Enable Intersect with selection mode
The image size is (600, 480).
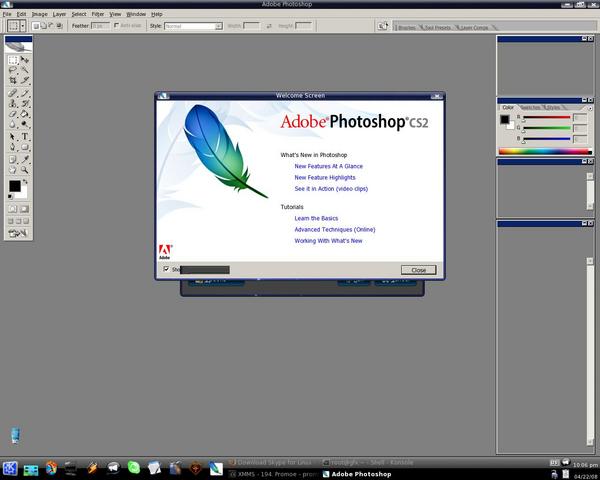[x=60, y=26]
